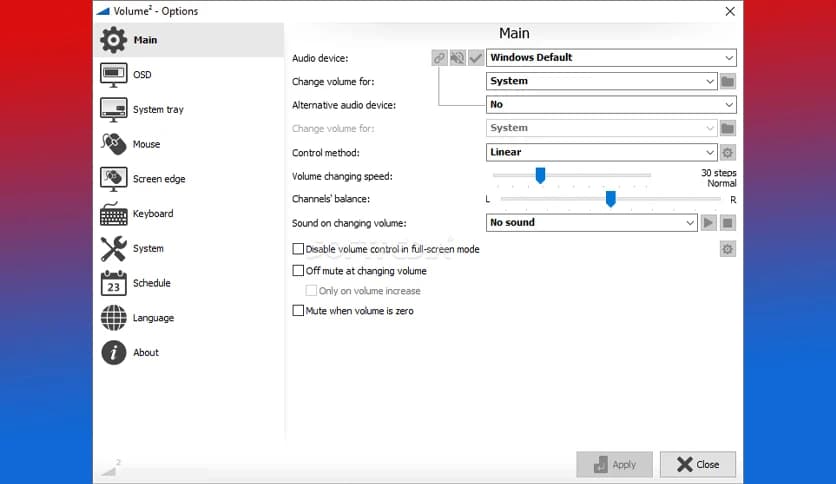Screen dimensions: 836x484
Task: Open the Keyboard settings section
Action: (x=152, y=214)
